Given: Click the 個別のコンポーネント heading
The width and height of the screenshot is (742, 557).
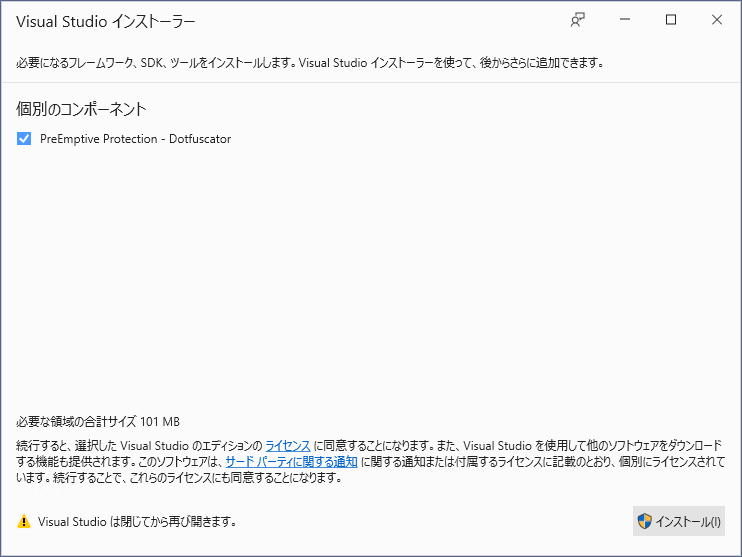Looking at the screenshot, I should coord(81,109).
